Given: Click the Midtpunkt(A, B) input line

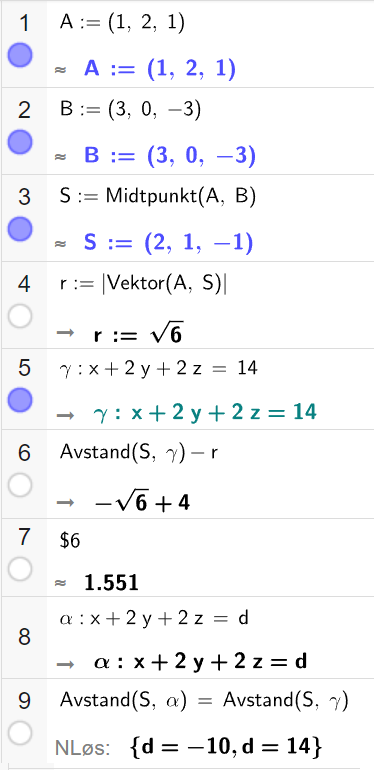Looking at the screenshot, I should [x=157, y=197].
